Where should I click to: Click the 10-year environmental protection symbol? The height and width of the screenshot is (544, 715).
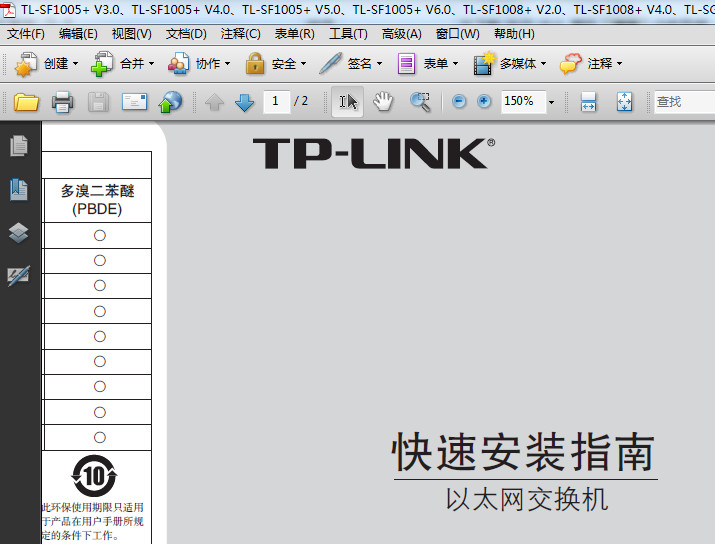94,476
